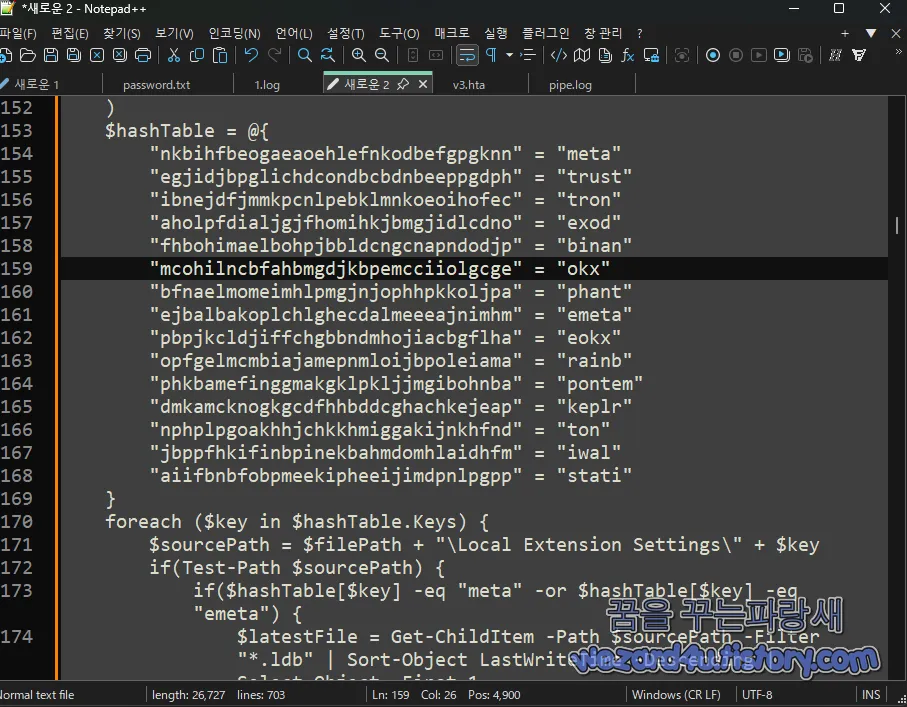Toggle show all characters pilcrow icon
Viewport: 907px width, 707px height.
point(491,56)
